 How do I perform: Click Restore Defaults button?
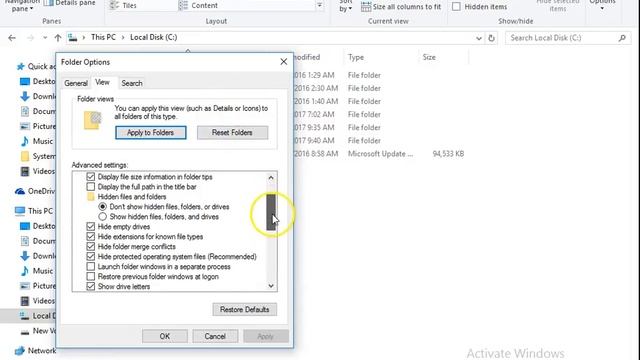pos(244,309)
